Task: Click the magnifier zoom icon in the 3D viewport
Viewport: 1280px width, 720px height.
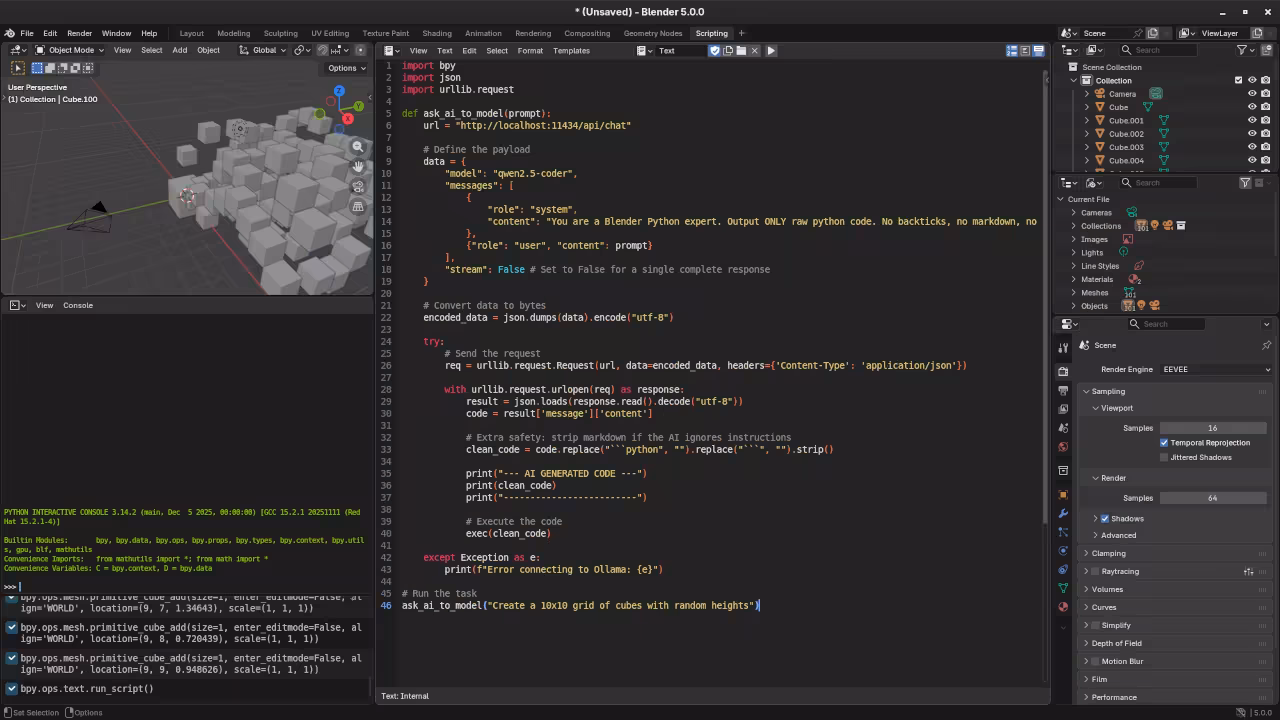Action: [x=359, y=147]
